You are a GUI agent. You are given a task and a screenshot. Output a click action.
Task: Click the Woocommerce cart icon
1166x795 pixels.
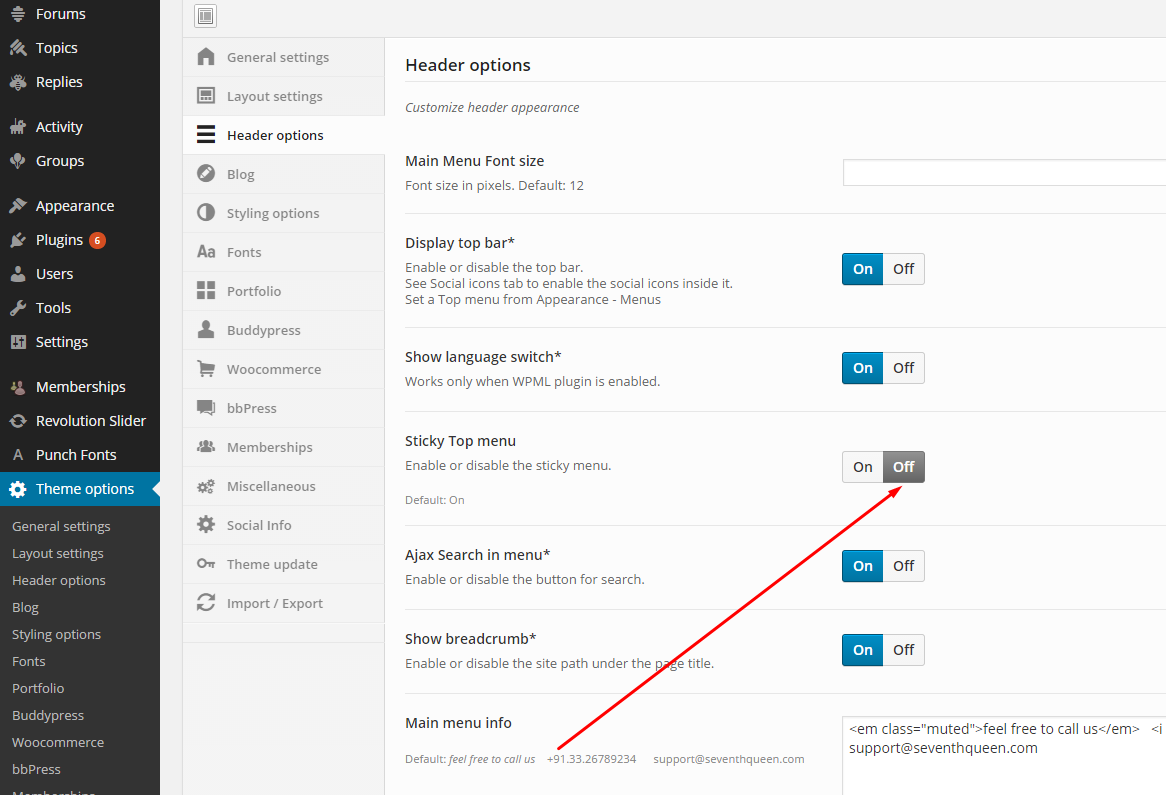tap(206, 369)
